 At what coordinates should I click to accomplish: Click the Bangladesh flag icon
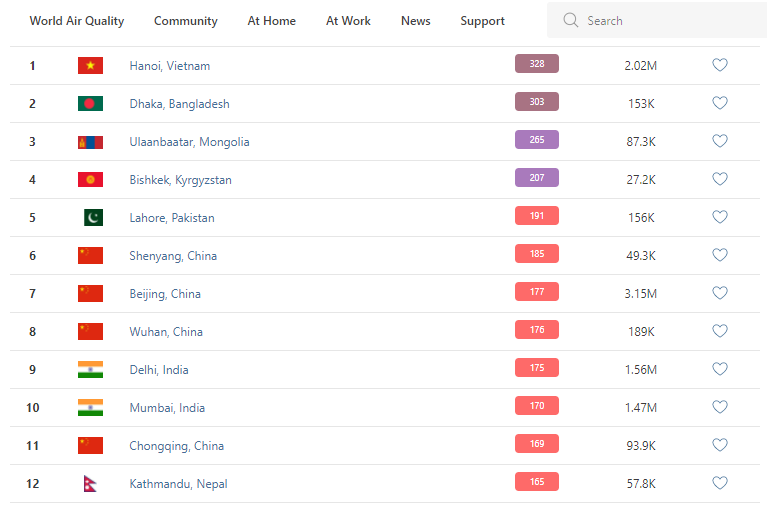90,104
